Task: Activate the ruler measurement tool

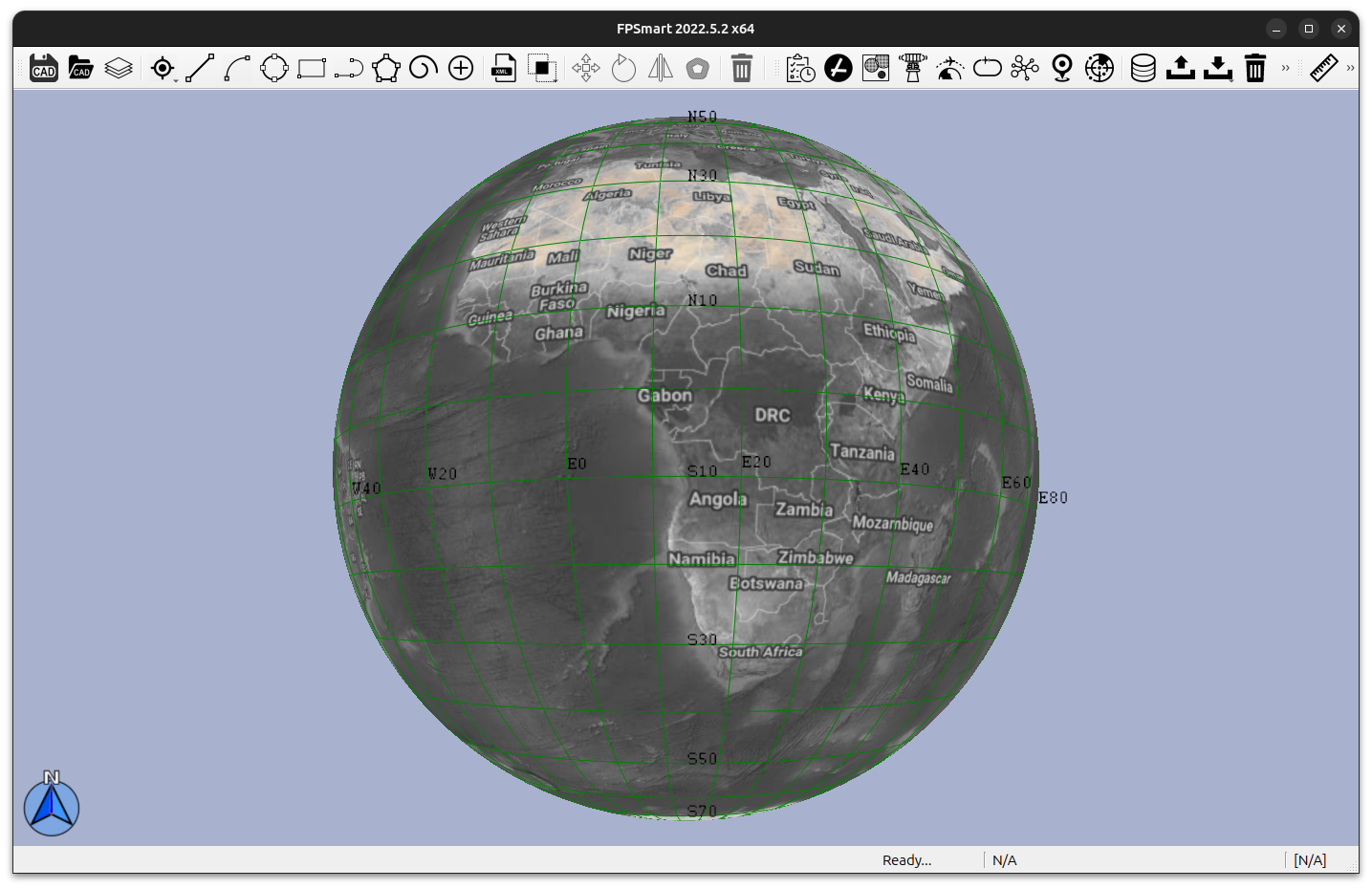Action: [x=1323, y=68]
